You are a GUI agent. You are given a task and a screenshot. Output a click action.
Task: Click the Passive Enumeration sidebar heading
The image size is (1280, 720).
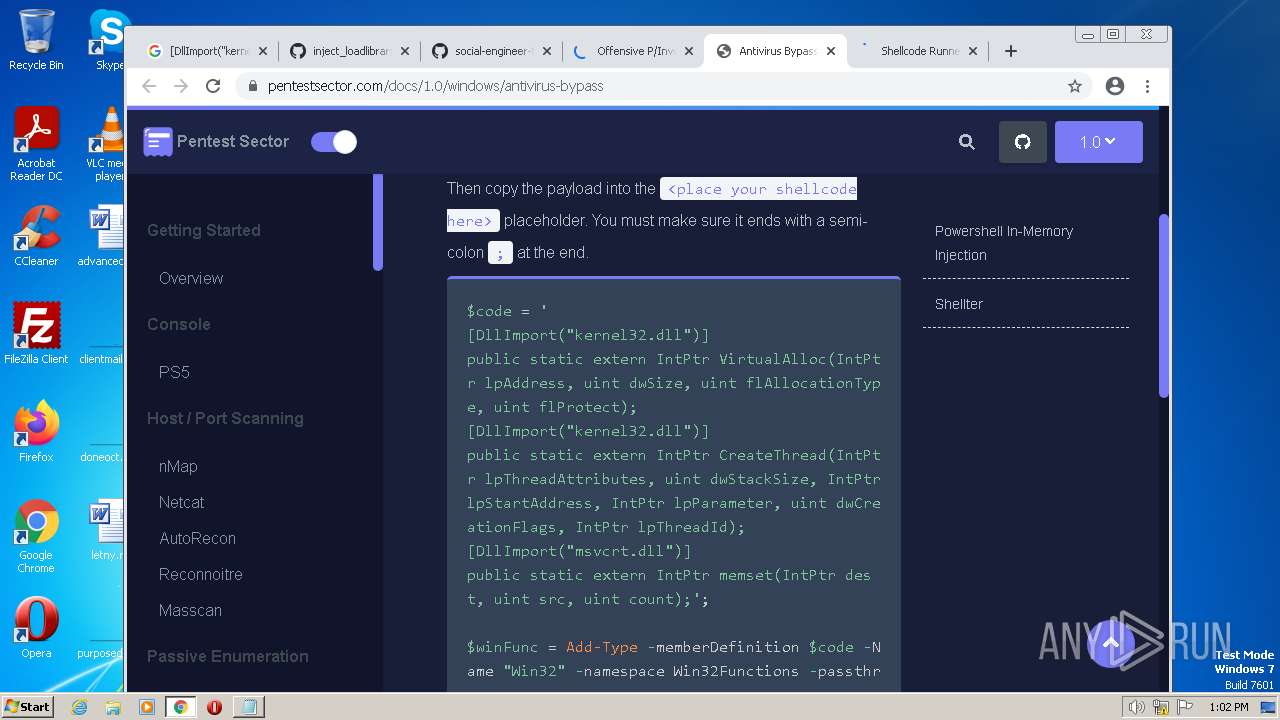coord(228,656)
